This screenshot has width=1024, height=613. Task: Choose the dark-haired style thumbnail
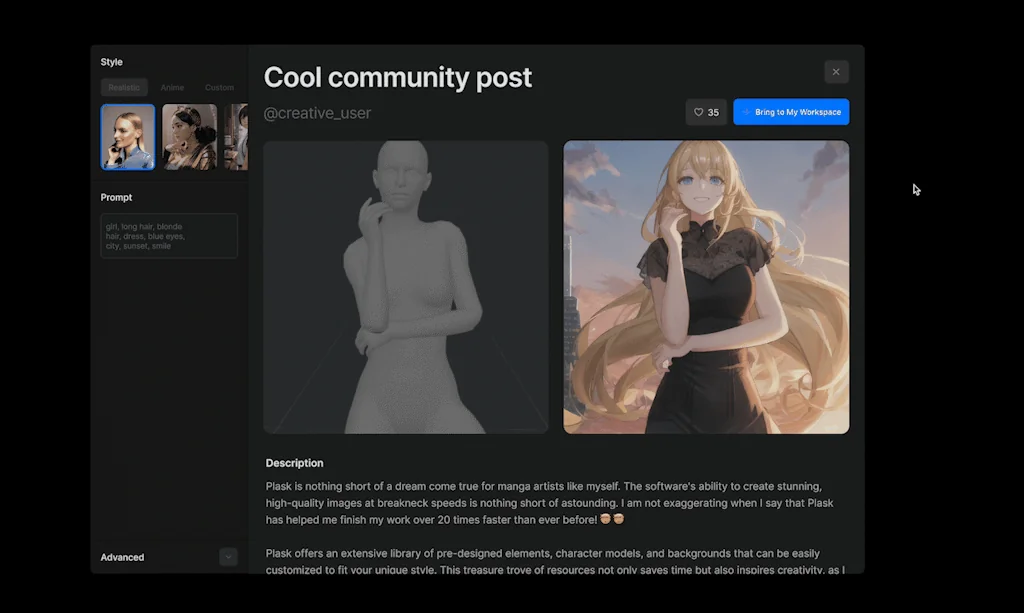(x=189, y=136)
